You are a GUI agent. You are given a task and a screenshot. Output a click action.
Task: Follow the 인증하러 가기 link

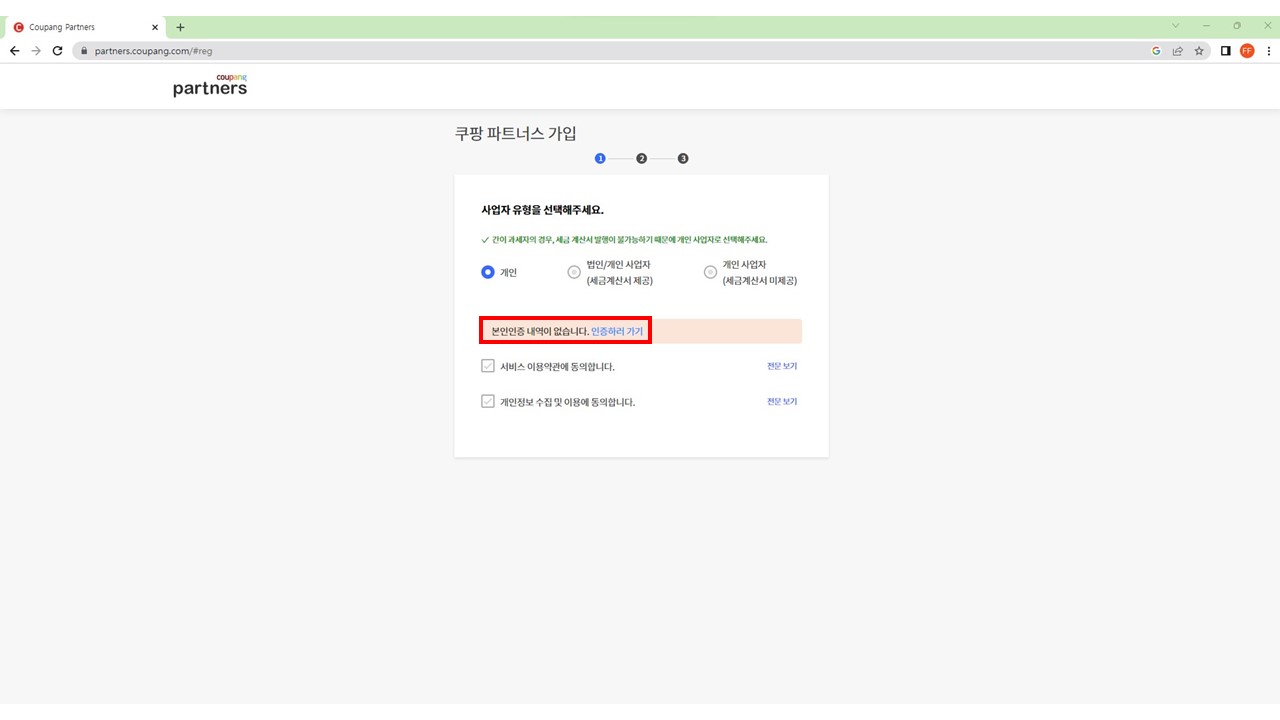pos(617,331)
